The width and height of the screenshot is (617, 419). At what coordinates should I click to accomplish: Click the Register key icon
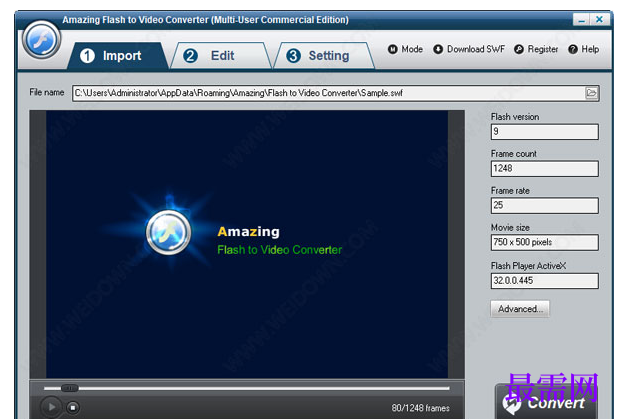coord(519,49)
